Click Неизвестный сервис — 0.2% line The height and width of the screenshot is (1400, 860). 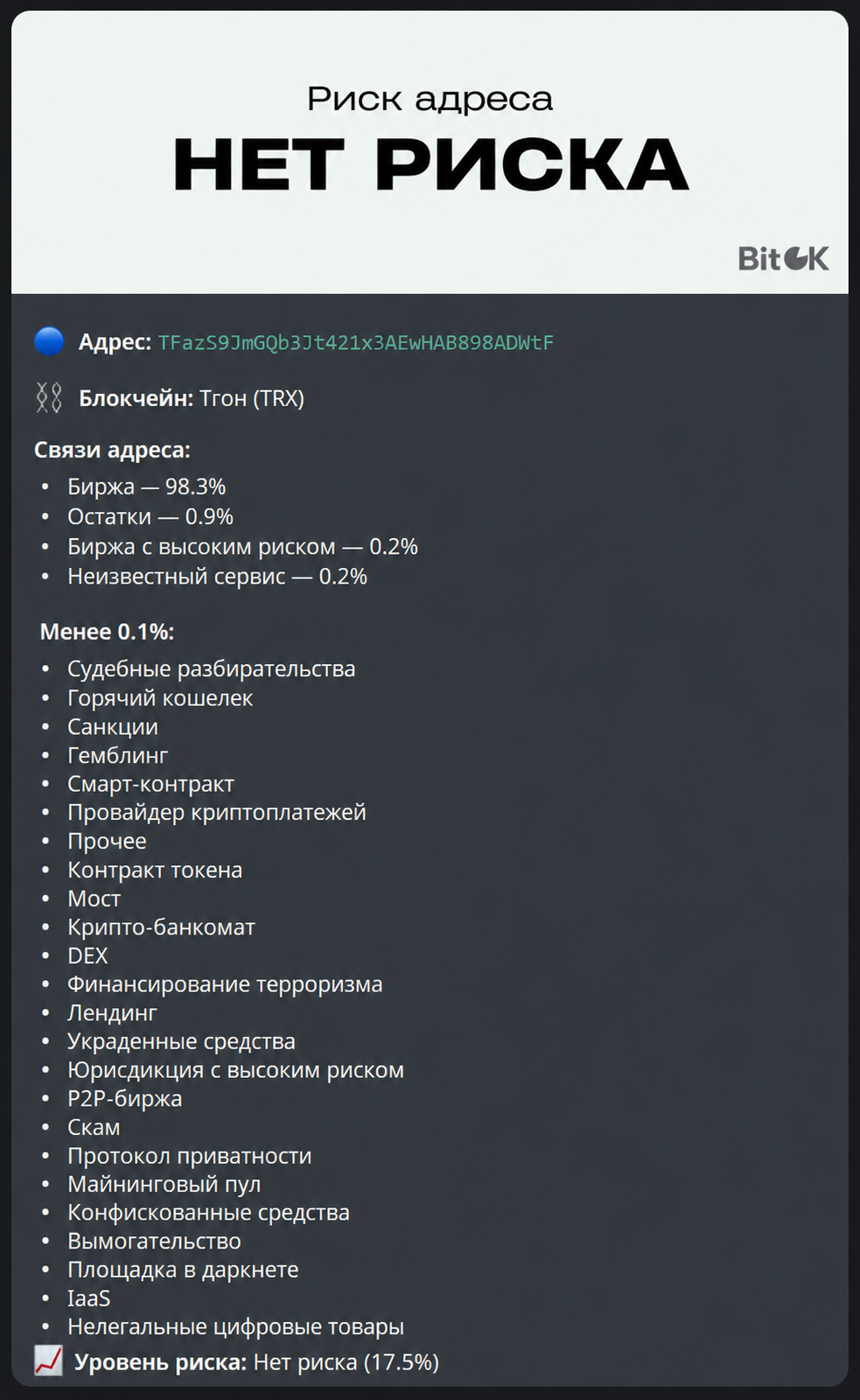tap(217, 576)
